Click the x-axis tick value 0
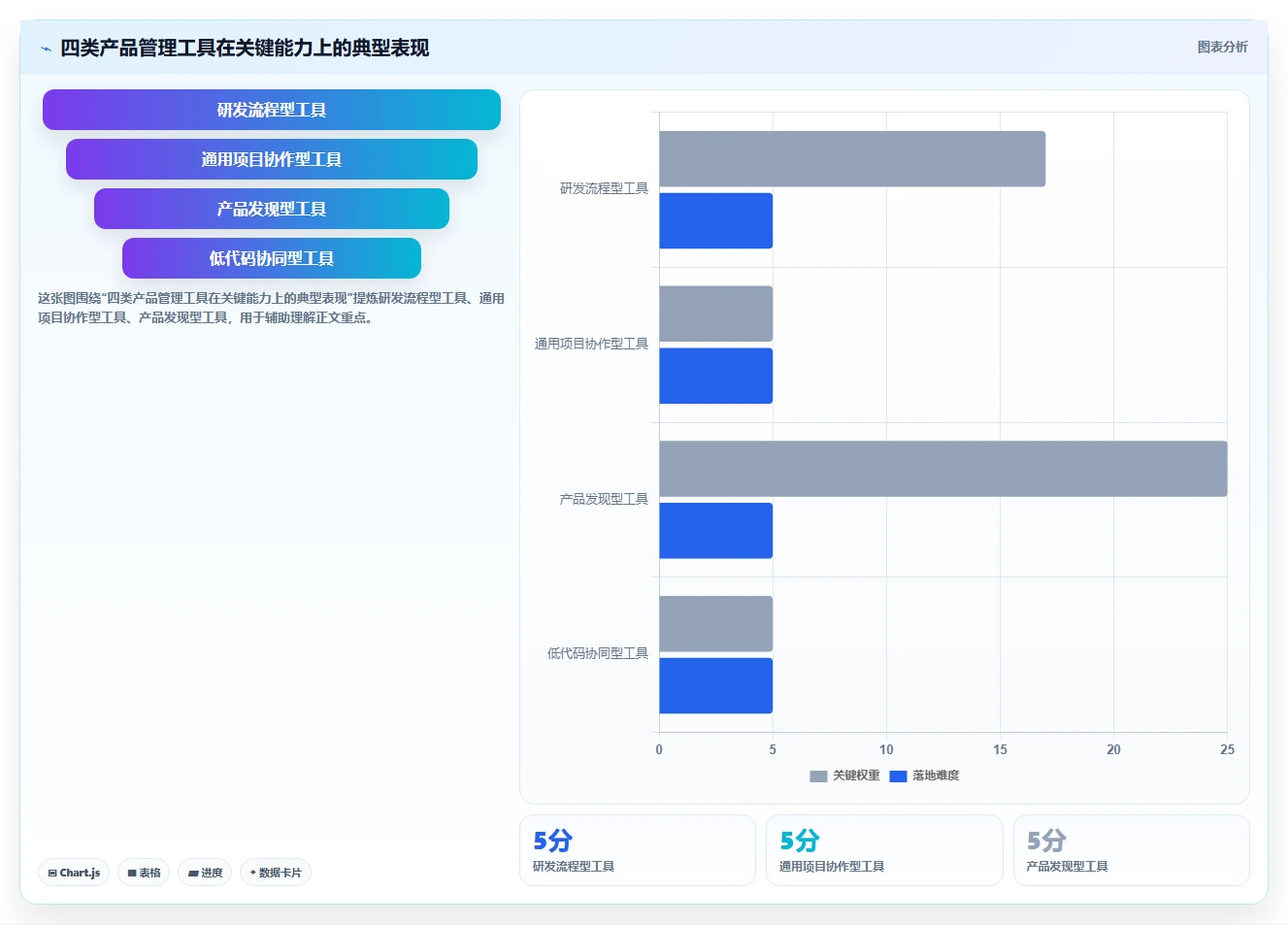This screenshot has height=925, width=1288. click(659, 749)
